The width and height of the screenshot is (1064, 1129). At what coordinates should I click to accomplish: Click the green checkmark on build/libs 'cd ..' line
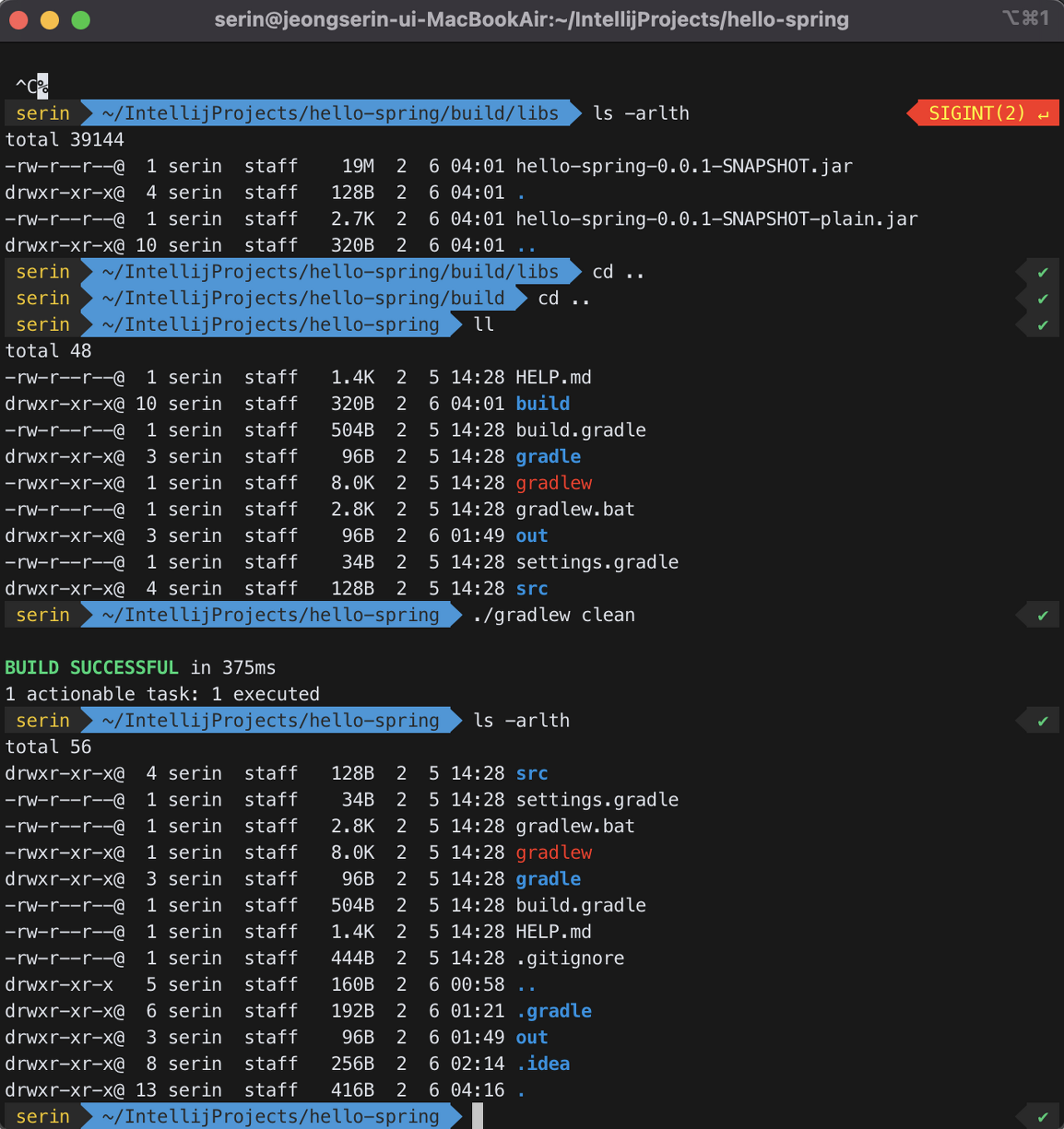pyautogui.click(x=1042, y=273)
